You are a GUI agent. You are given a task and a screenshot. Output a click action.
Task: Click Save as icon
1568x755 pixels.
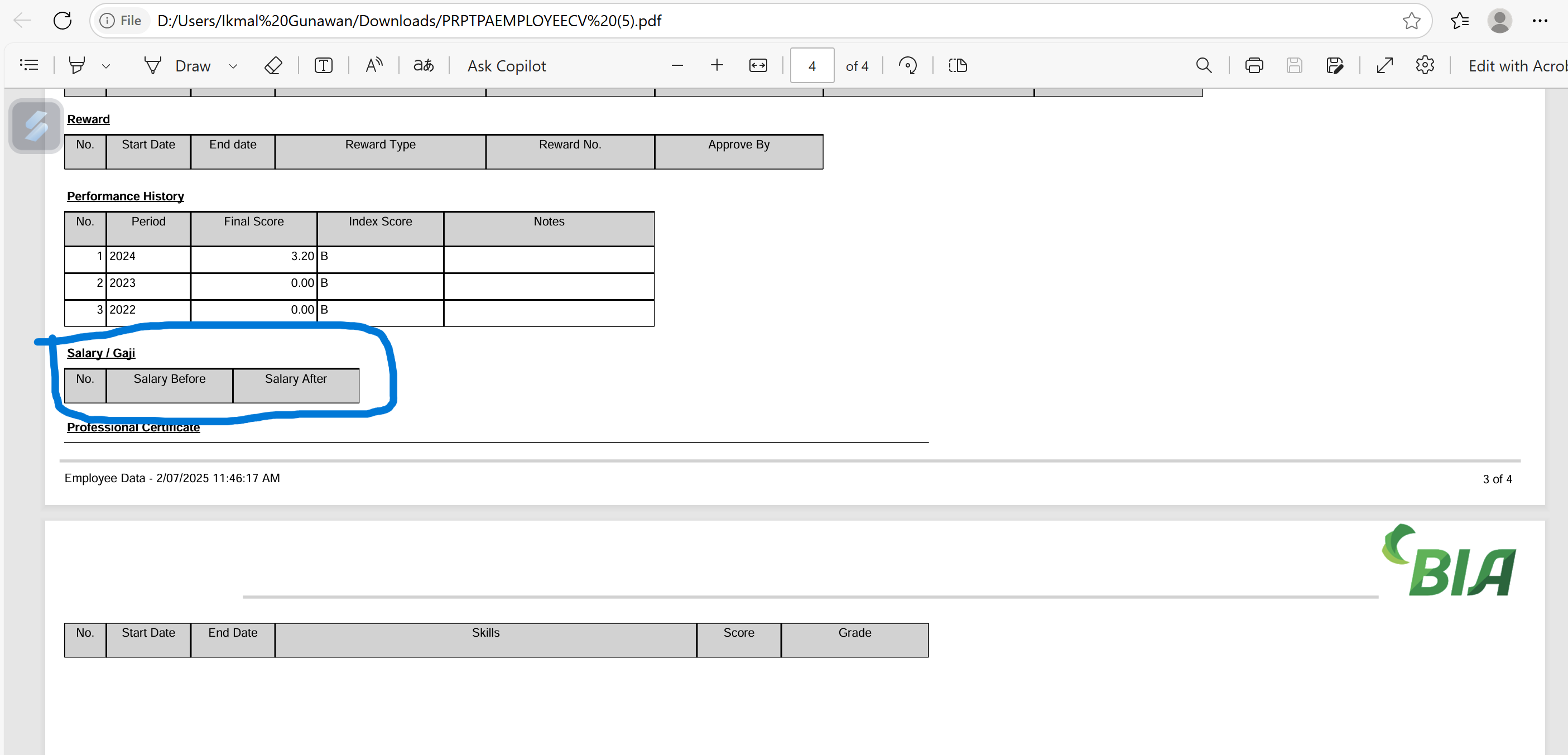[1334, 65]
